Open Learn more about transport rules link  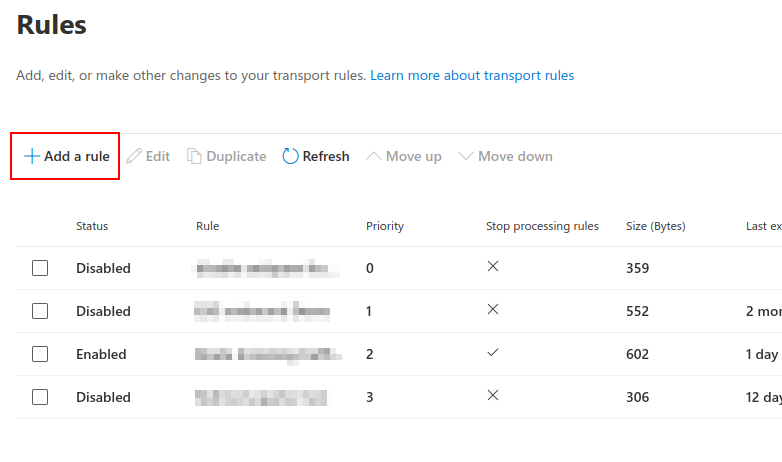point(472,75)
